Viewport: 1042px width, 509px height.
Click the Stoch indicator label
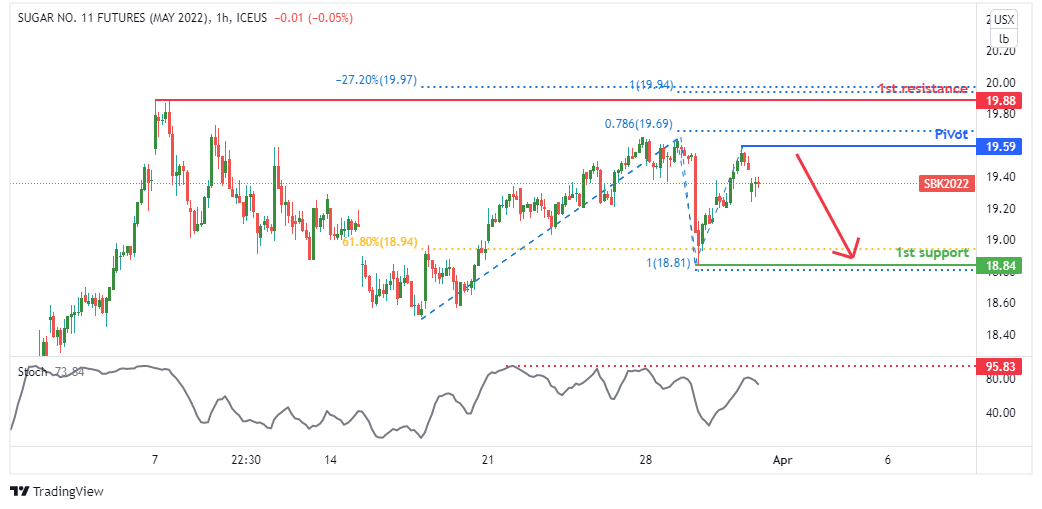pyautogui.click(x=32, y=372)
